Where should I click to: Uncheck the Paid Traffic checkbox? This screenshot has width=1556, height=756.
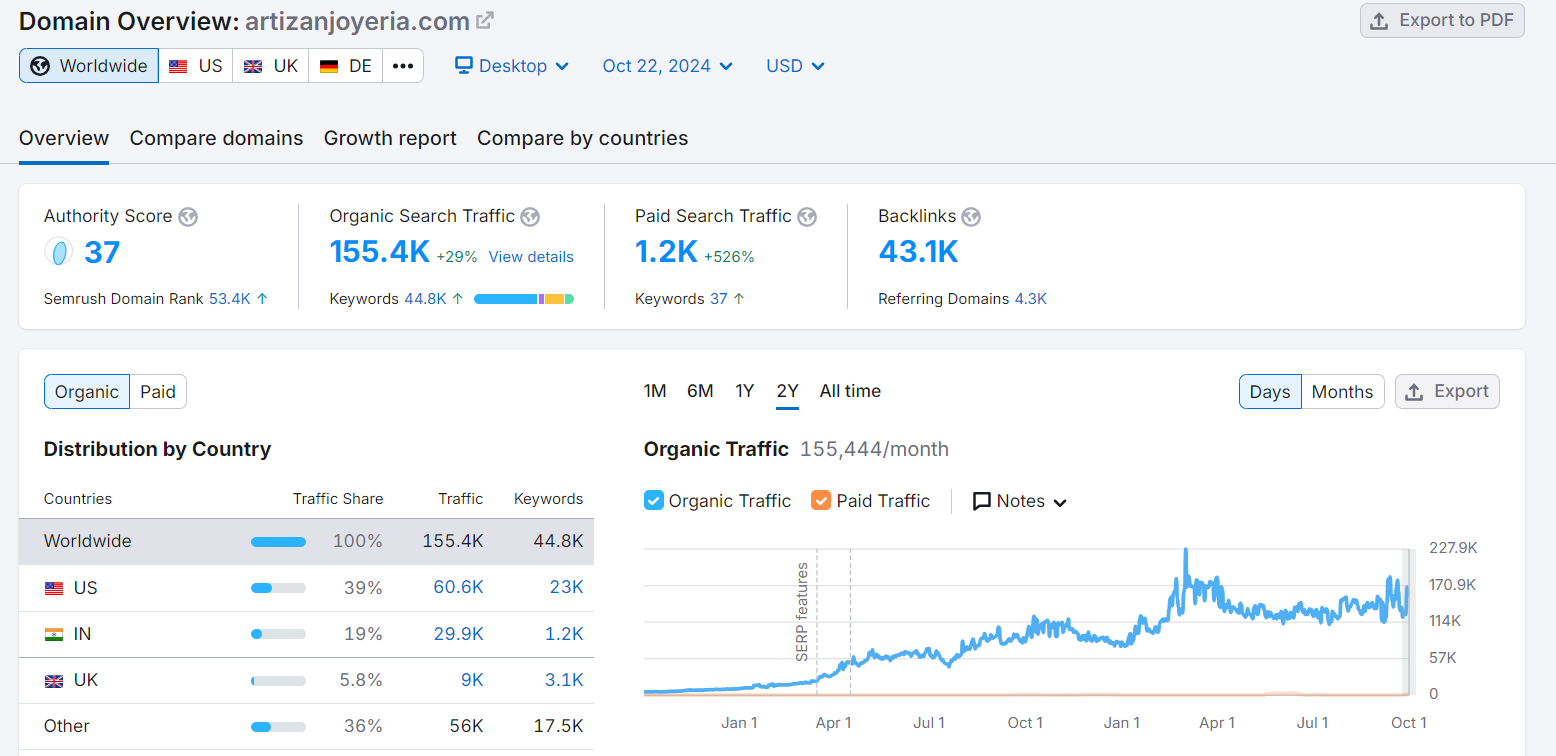821,501
